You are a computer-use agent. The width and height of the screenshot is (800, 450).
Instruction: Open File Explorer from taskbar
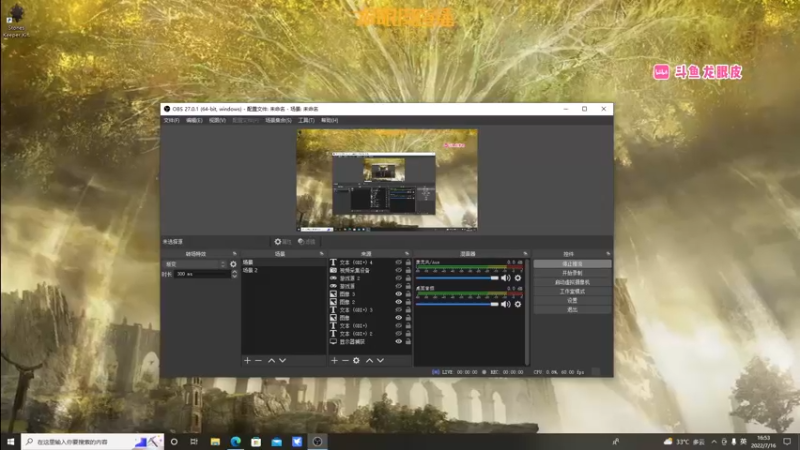point(215,442)
